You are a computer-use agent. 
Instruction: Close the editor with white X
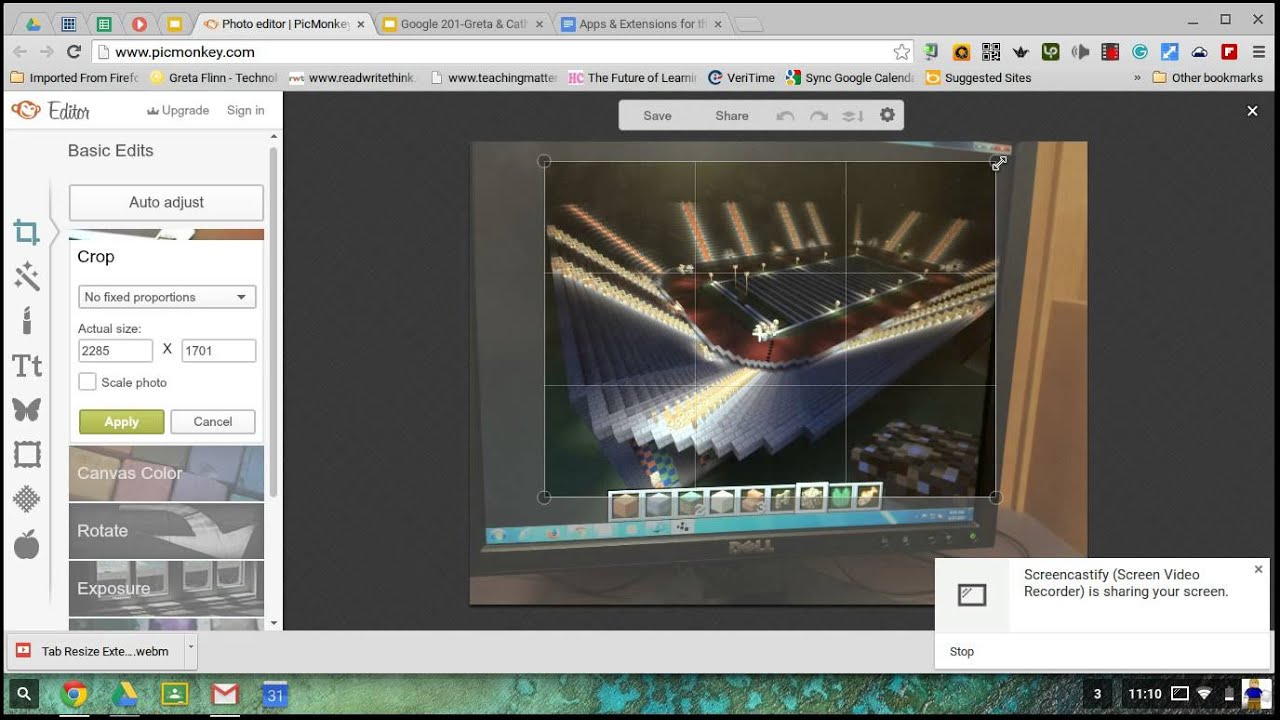tap(1252, 111)
